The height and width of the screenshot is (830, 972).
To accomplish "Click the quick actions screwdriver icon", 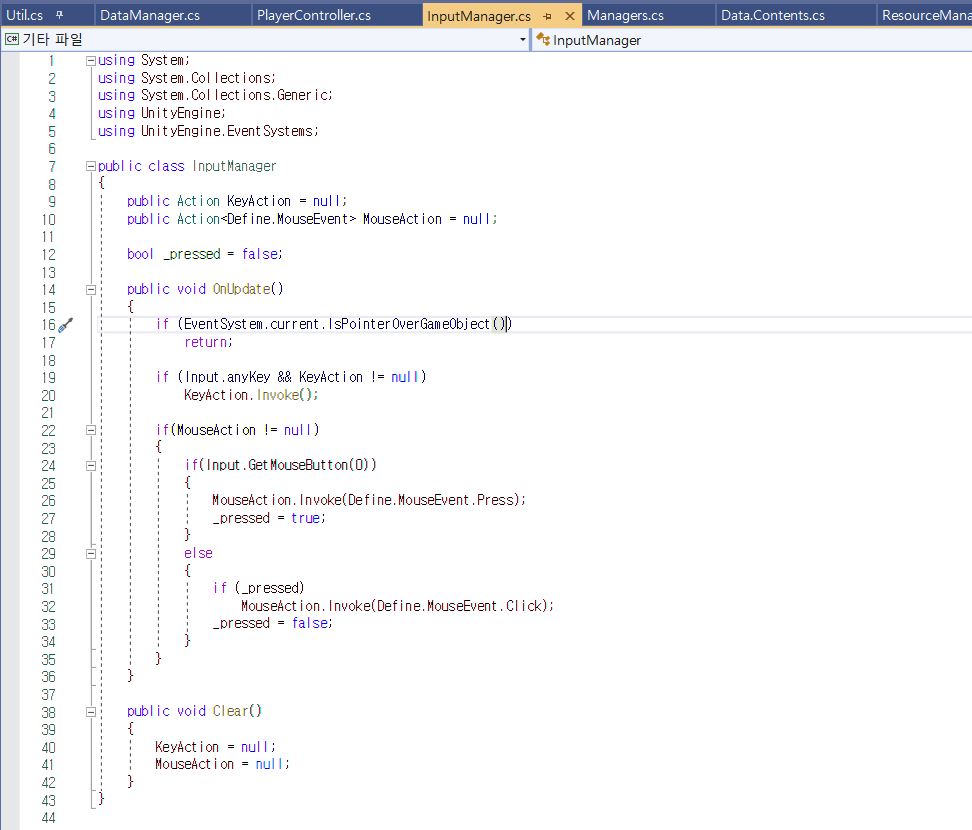I will [x=65, y=325].
